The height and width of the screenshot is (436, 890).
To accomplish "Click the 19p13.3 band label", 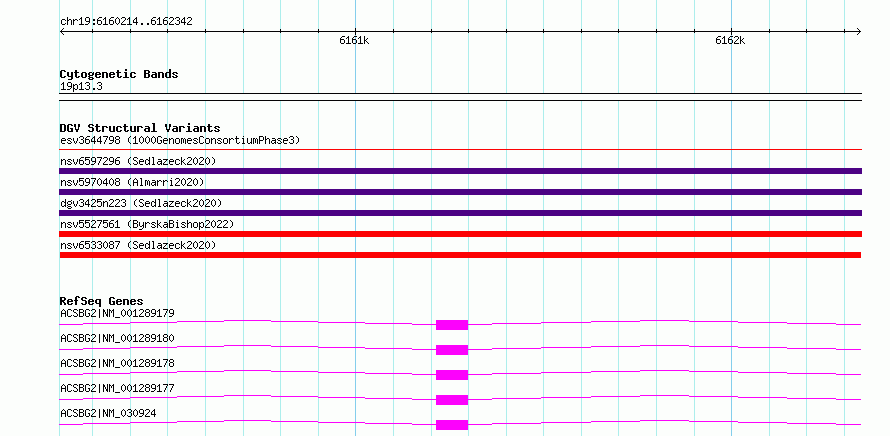I will 81,87.
